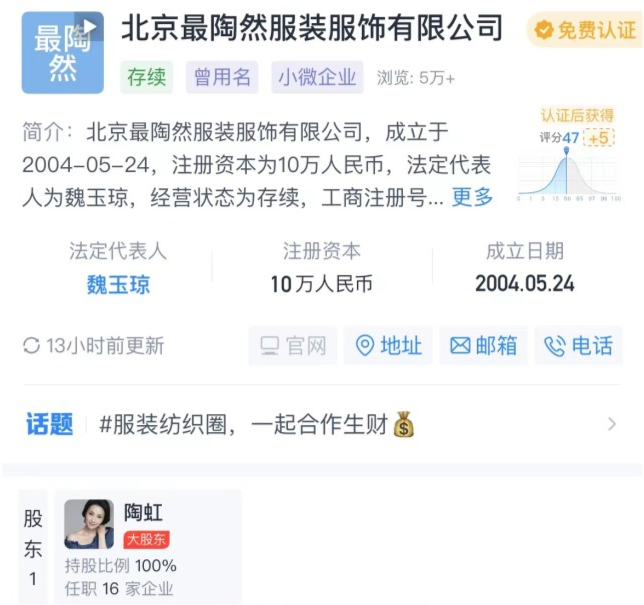Screen dimensions: 644x605
Task: Click the 最陶然 company logo thumbnail
Action: click(62, 53)
